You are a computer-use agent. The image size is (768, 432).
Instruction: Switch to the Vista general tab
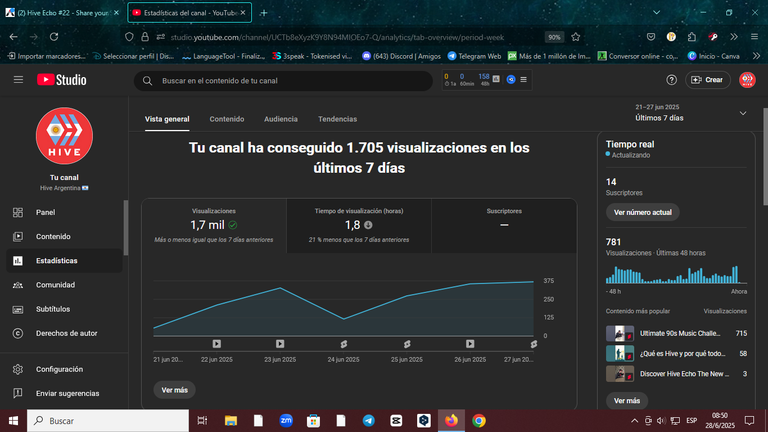tap(167, 119)
